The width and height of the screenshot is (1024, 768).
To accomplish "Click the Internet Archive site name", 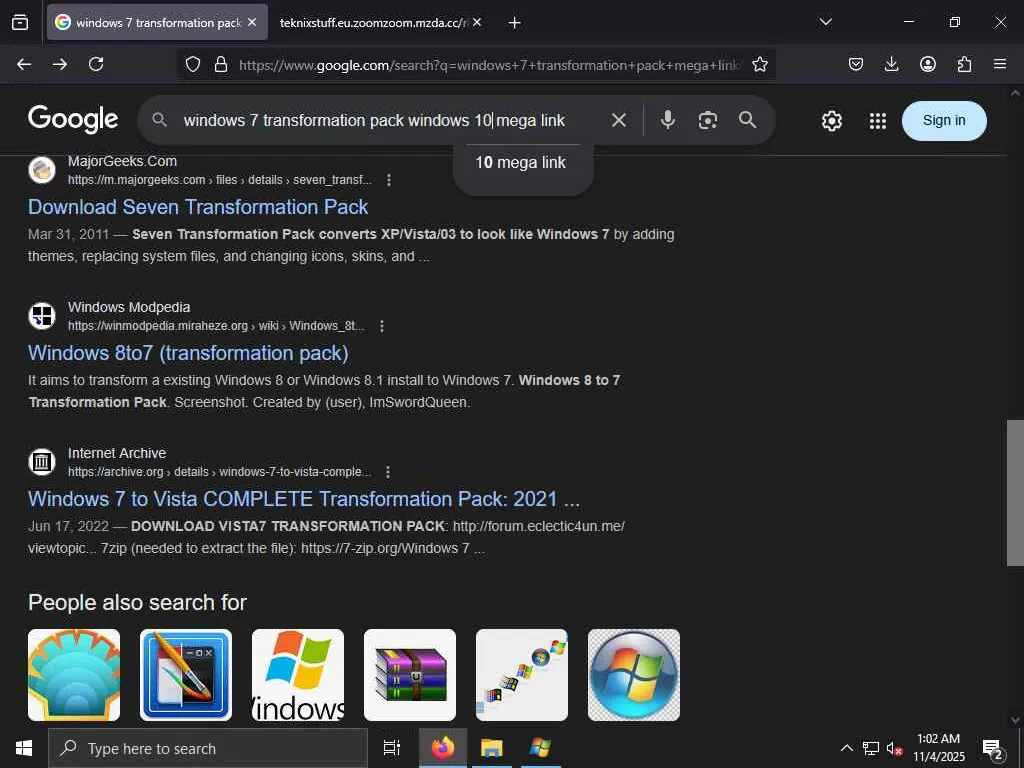I will click(117, 453).
